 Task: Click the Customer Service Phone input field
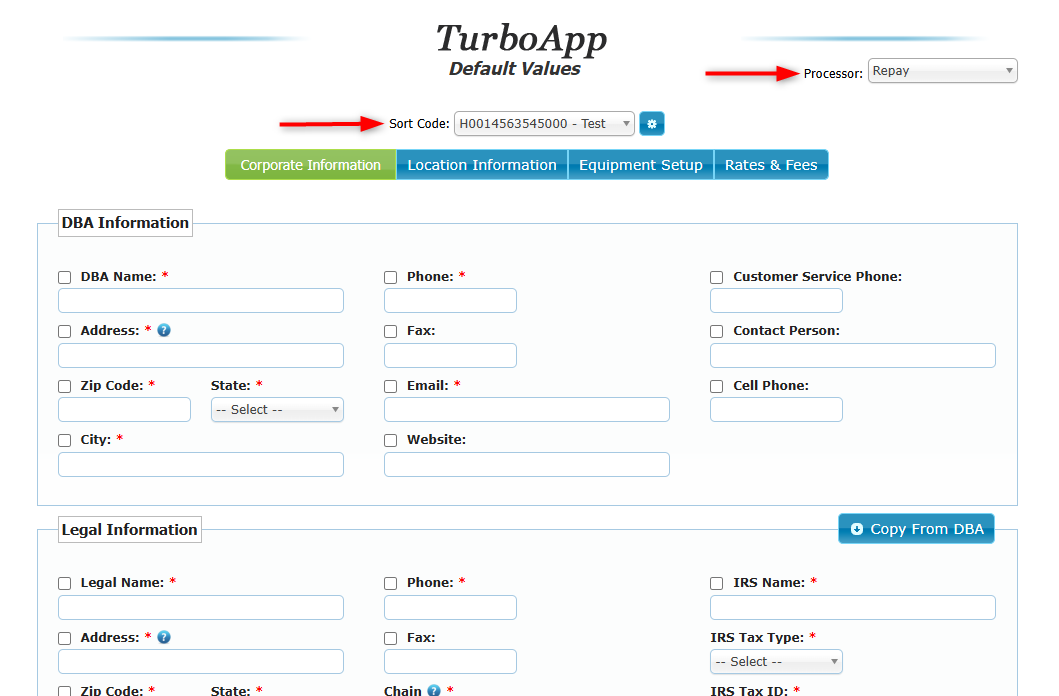tap(776, 300)
